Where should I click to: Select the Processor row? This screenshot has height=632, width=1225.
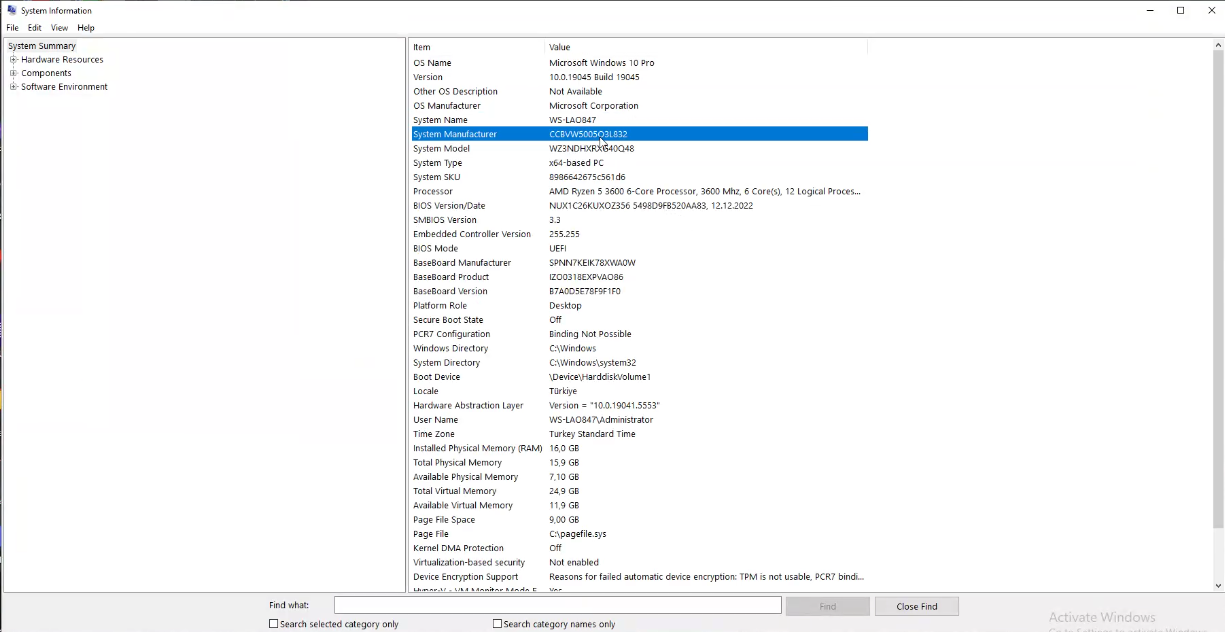click(x=640, y=191)
